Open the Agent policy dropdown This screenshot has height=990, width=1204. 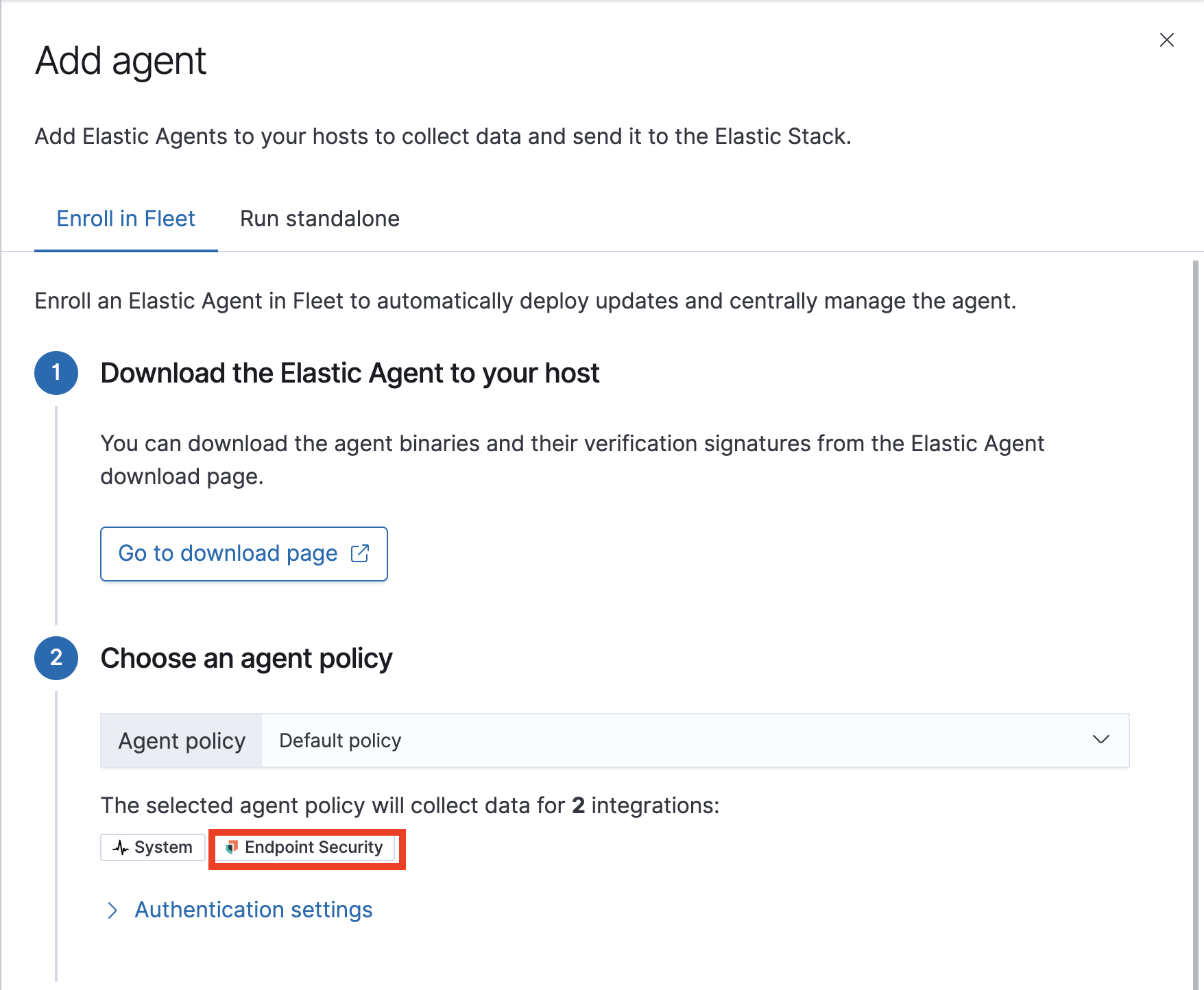686,740
